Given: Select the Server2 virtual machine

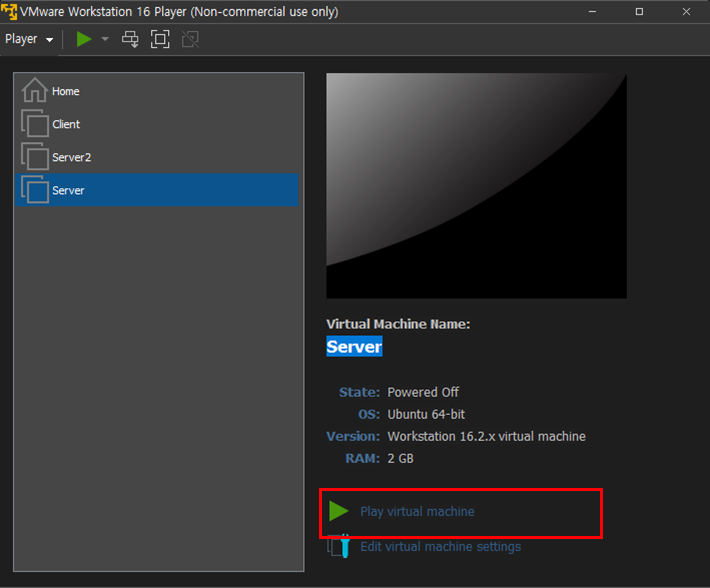Looking at the screenshot, I should 157,157.
